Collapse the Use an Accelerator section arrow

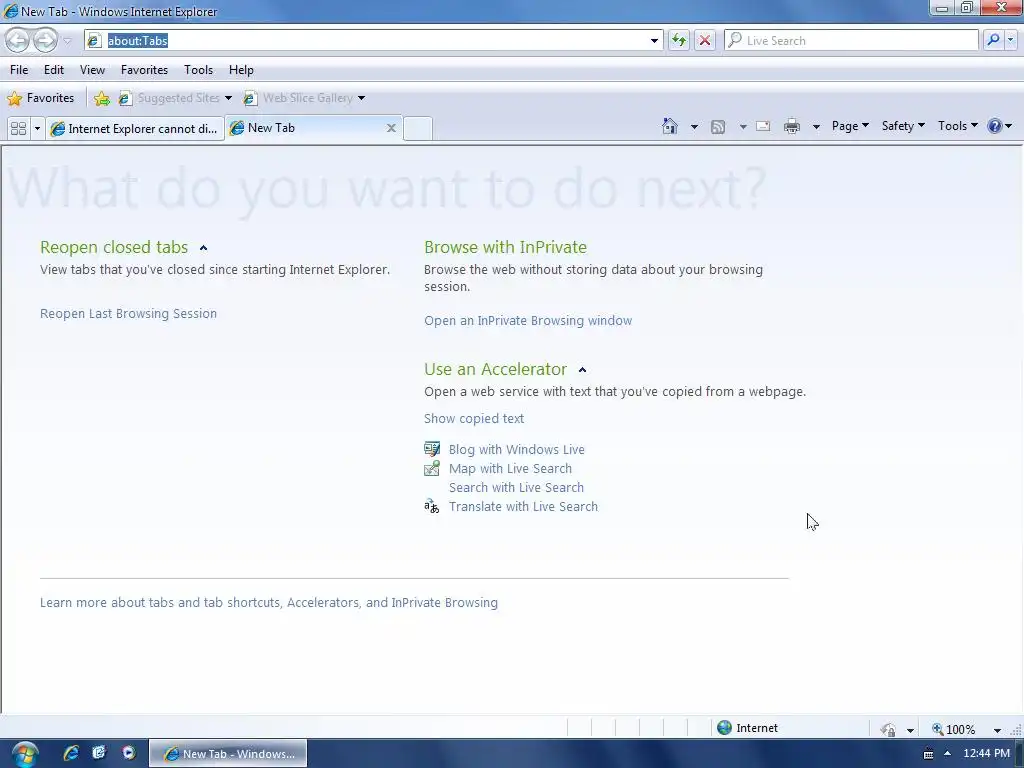(583, 370)
